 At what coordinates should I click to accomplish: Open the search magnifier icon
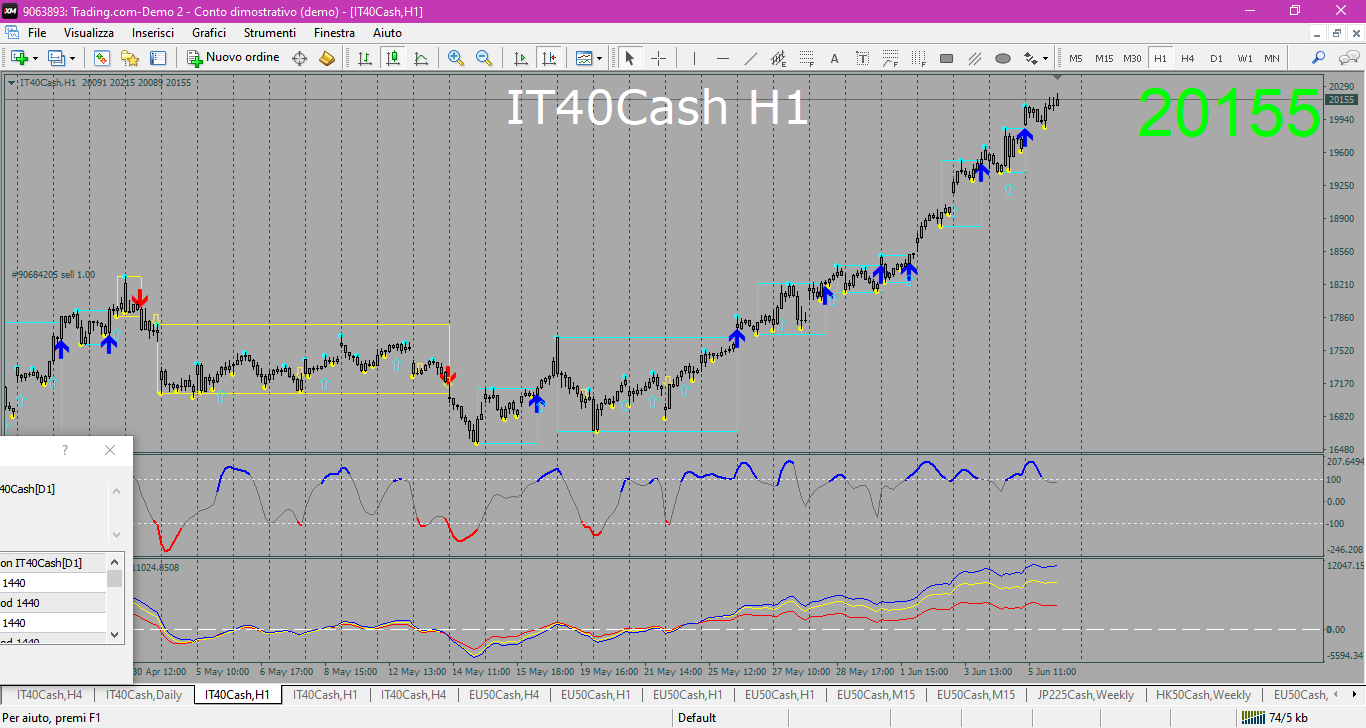click(x=1319, y=58)
